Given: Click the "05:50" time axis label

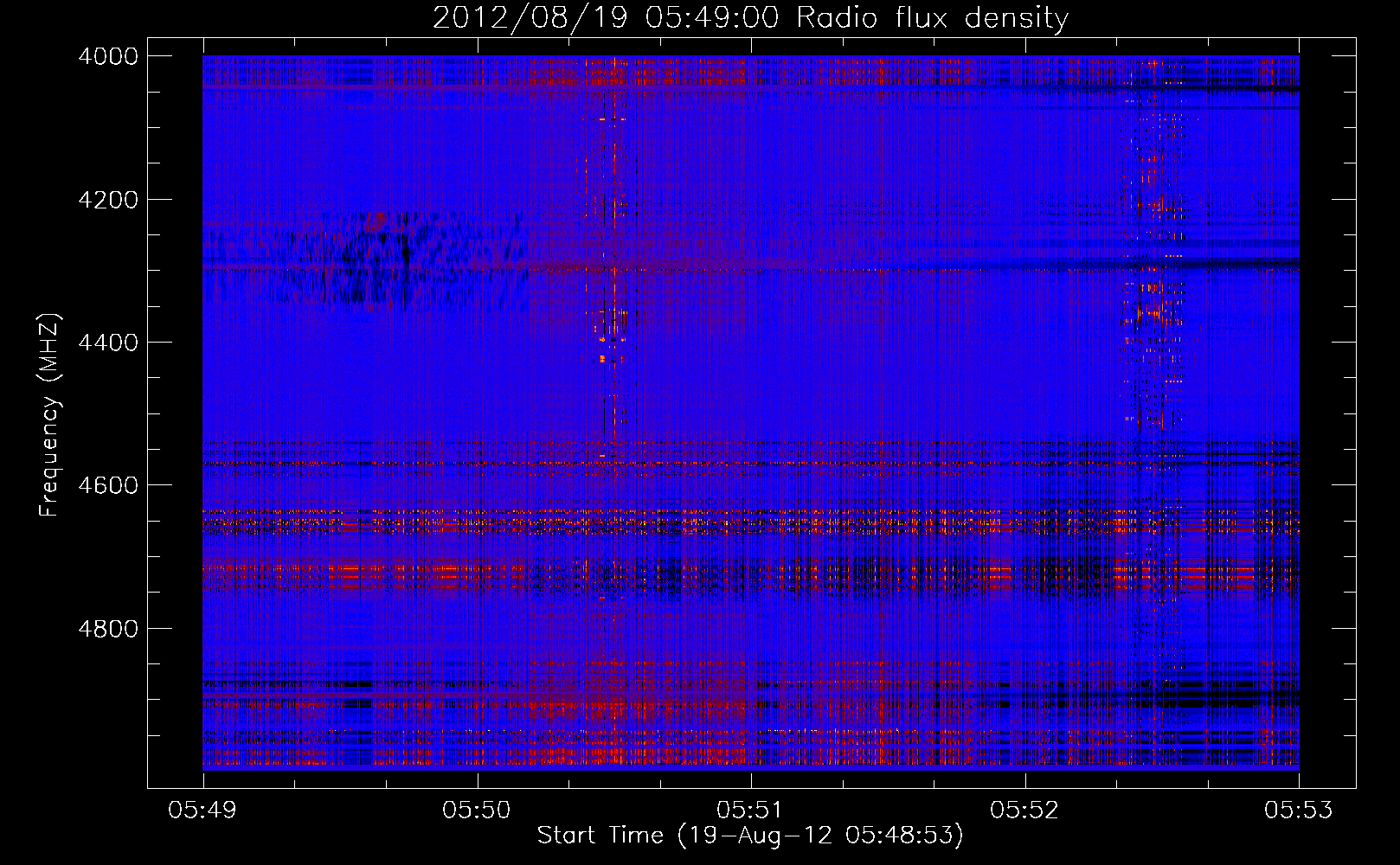Looking at the screenshot, I should pos(477,811).
